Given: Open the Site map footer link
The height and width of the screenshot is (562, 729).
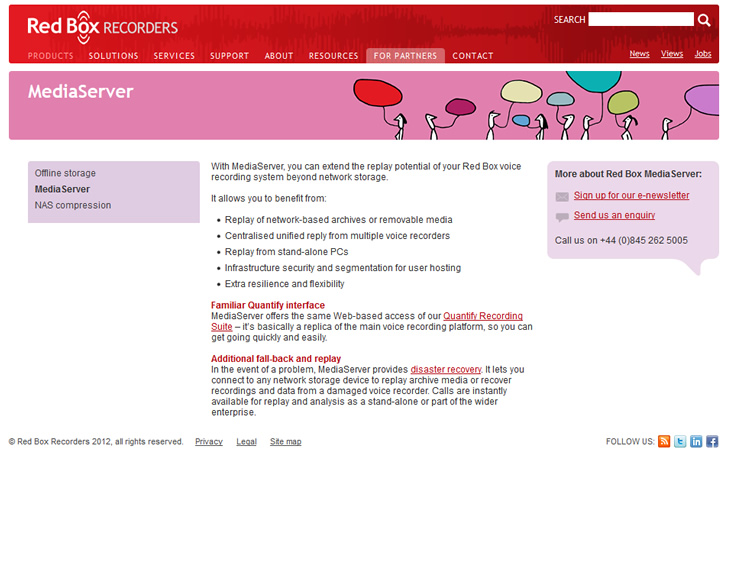Looking at the screenshot, I should click(x=285, y=442).
